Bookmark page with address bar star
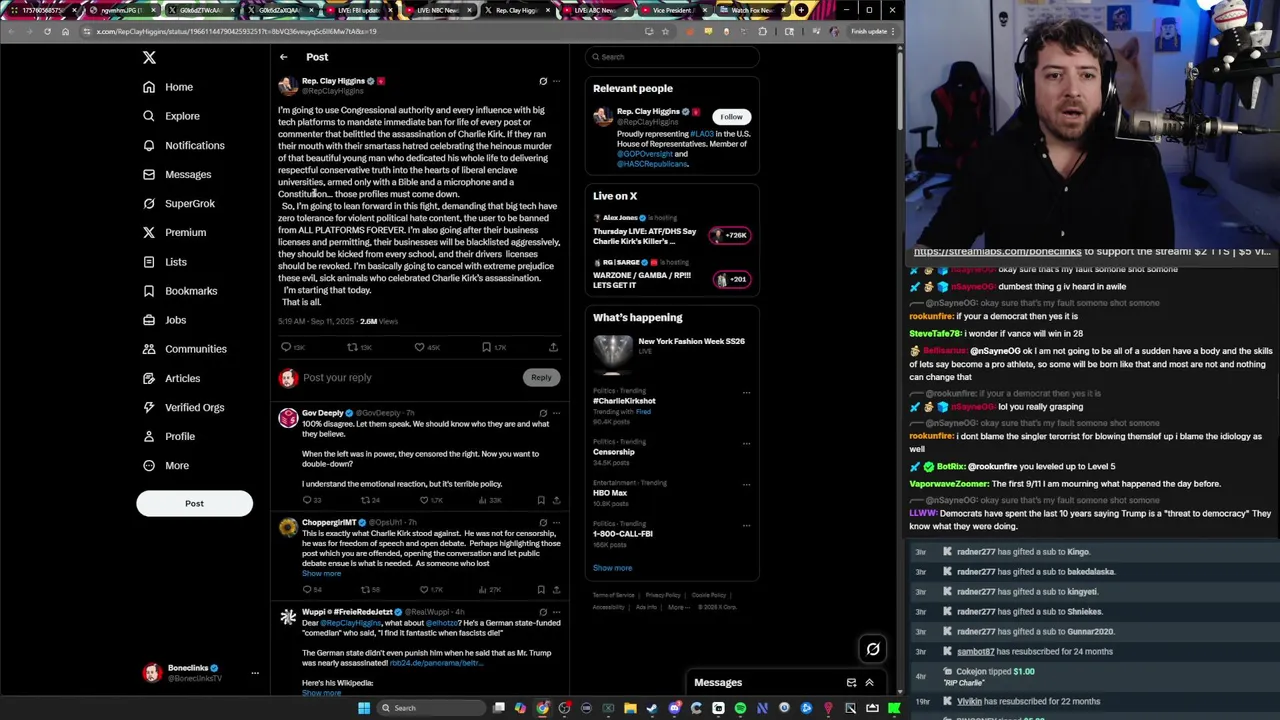Screen dimensions: 1280x720 coord(665,31)
